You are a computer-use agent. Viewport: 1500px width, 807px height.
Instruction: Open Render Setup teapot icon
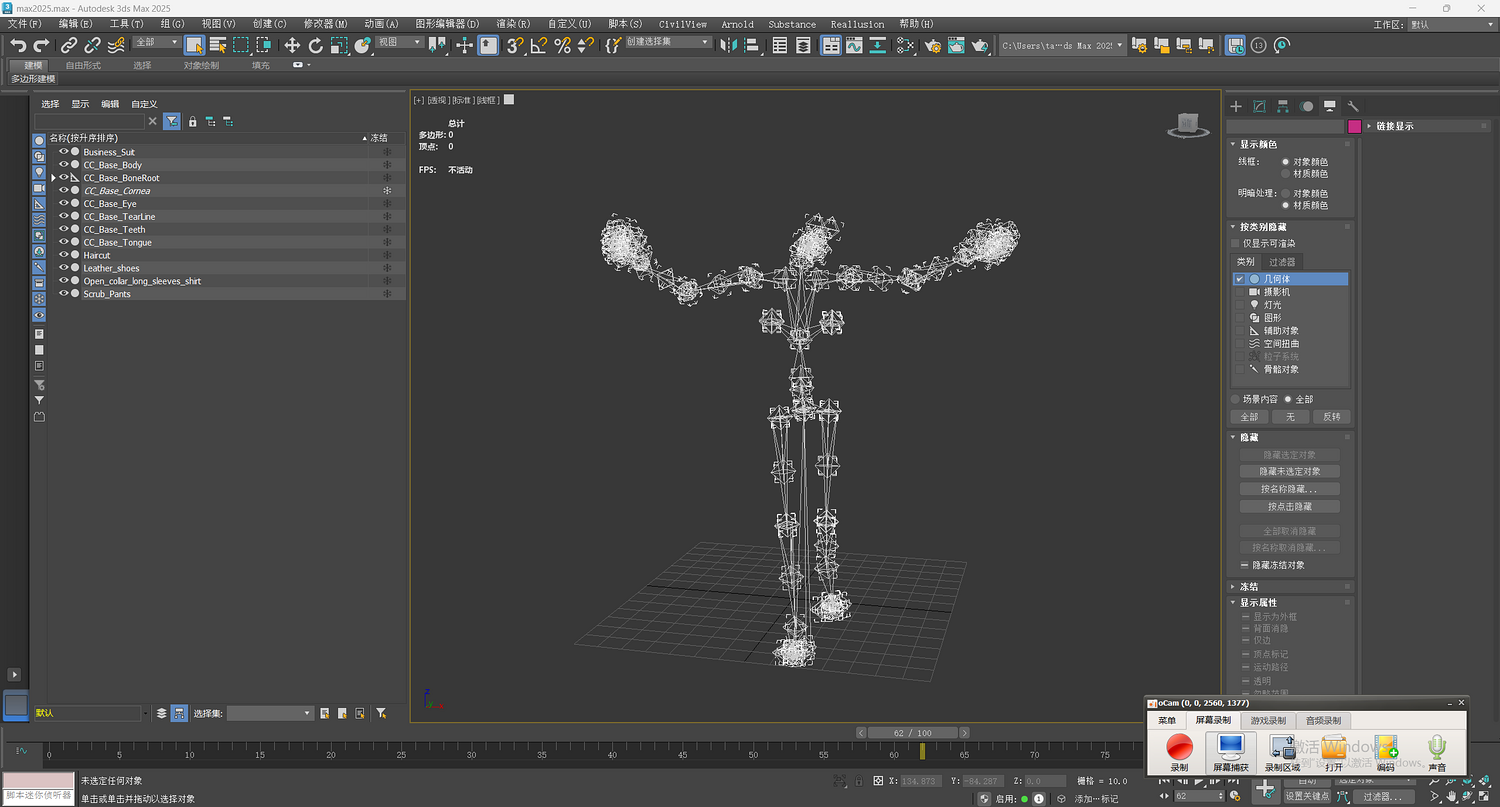[933, 45]
